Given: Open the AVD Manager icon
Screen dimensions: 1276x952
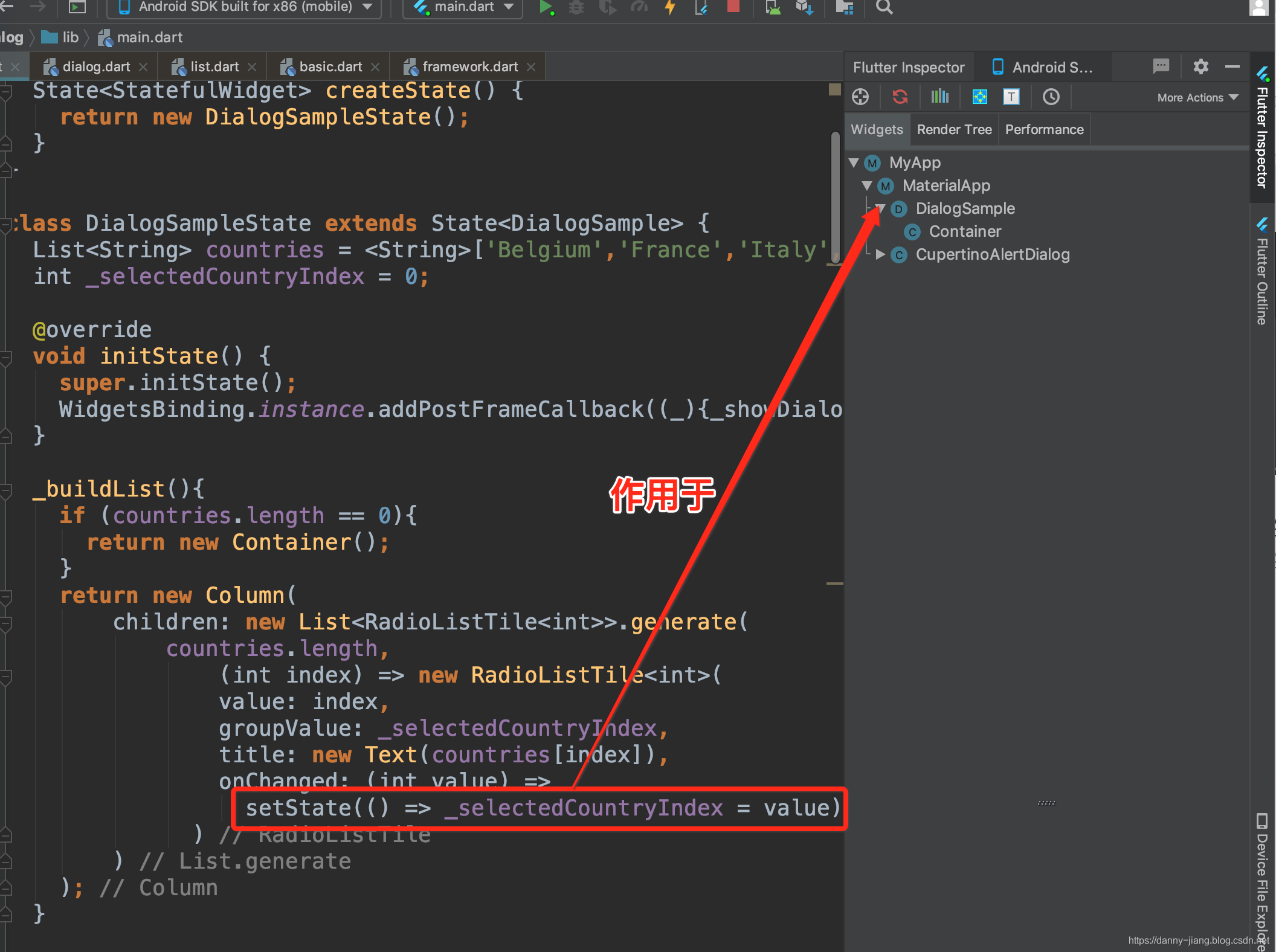Looking at the screenshot, I should click(x=773, y=7).
